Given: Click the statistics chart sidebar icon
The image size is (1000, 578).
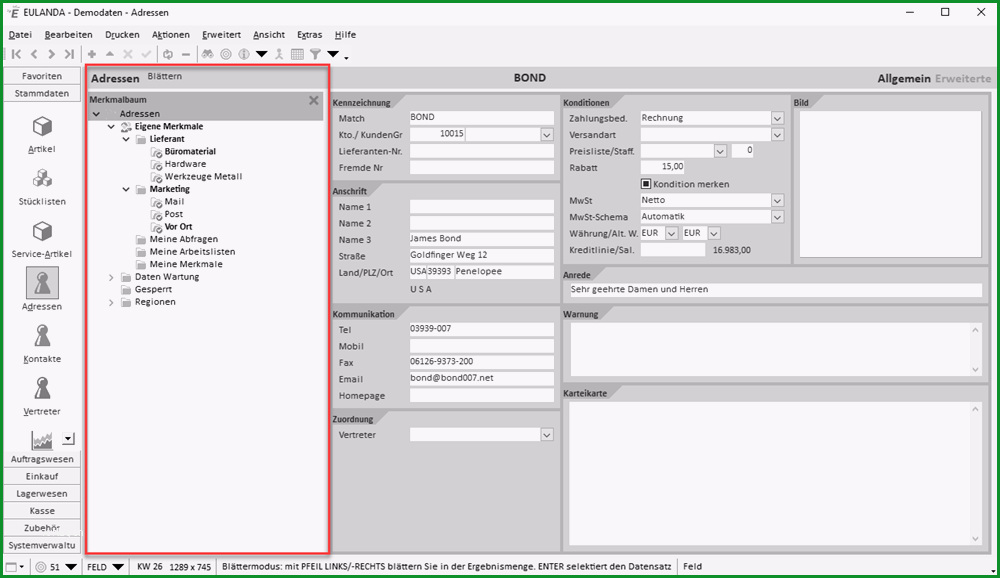Looking at the screenshot, I should 42,440.
